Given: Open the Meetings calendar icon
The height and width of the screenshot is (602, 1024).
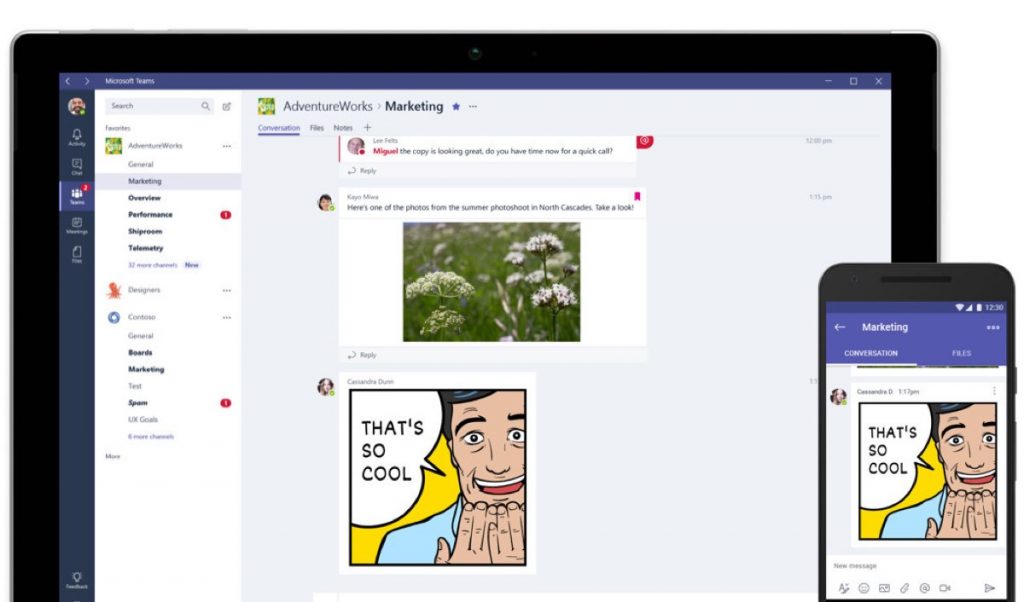Looking at the screenshot, I should (x=76, y=225).
